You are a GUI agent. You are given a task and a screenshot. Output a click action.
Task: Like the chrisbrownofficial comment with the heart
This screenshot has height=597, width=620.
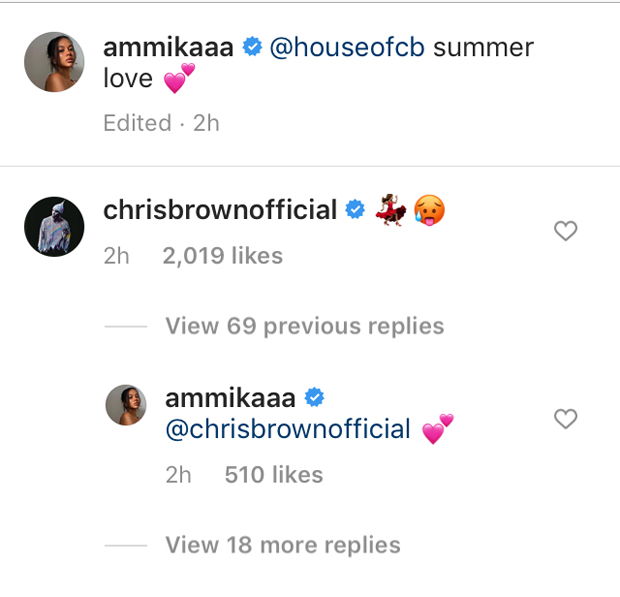(566, 232)
